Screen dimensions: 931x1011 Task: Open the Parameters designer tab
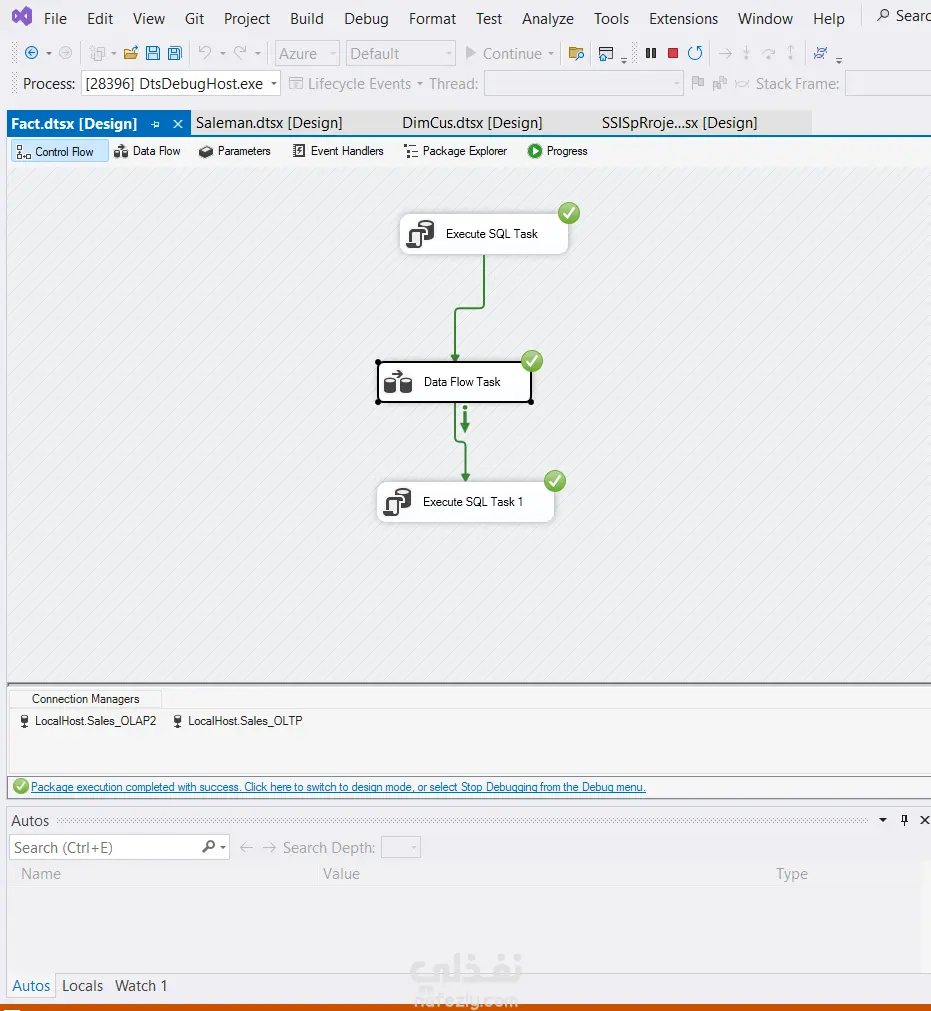[x=235, y=151]
